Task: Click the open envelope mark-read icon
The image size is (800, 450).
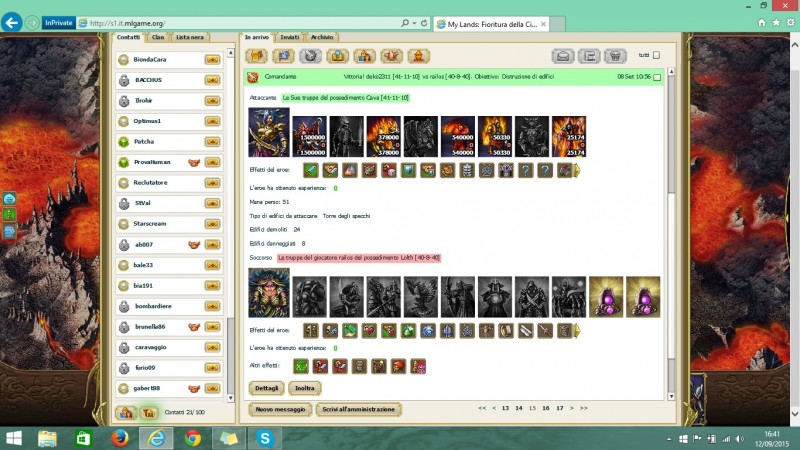Action: pyautogui.click(x=562, y=56)
